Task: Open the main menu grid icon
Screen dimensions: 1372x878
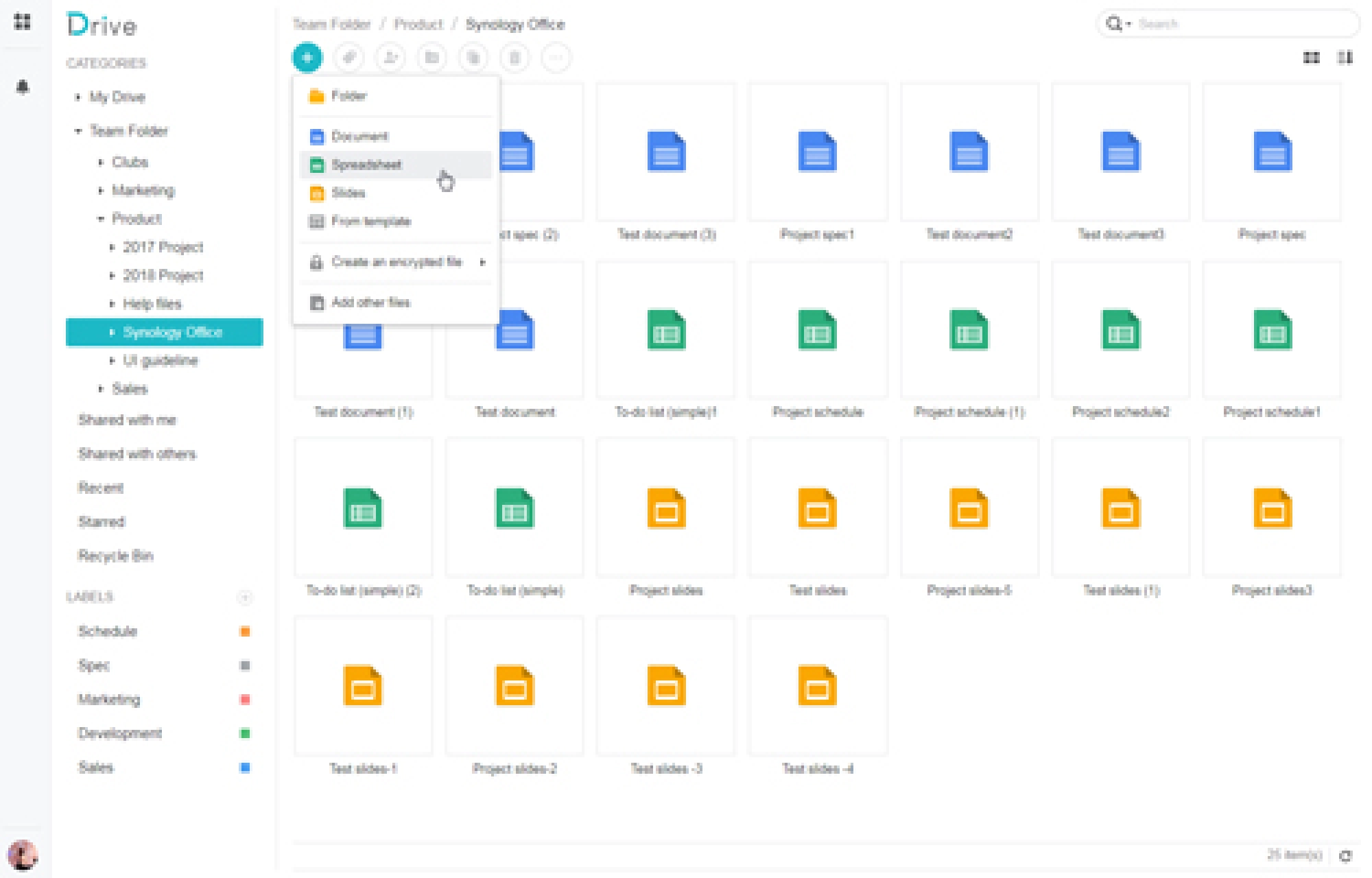Action: click(23, 22)
